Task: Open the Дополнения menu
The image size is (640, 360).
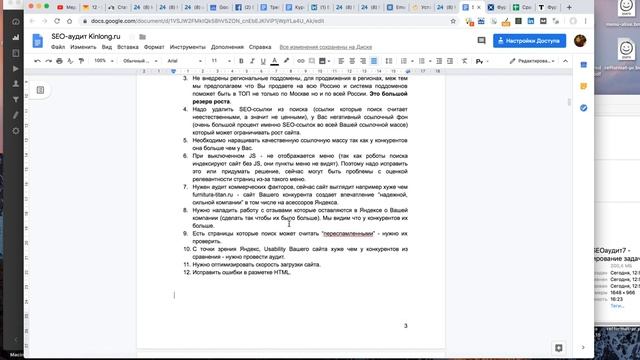Action: [x=227, y=47]
